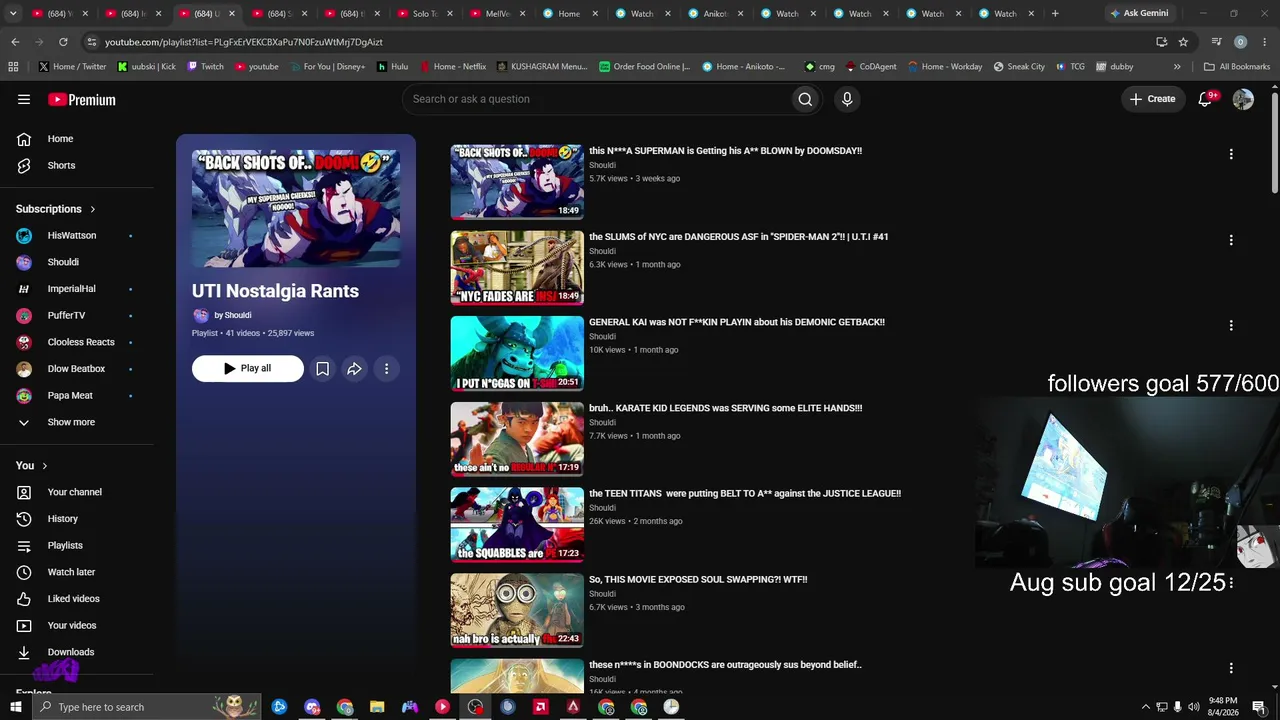This screenshot has width=1280, height=720.
Task: Open the SOUL SWAPPING video thumbnail
Action: pos(517,610)
